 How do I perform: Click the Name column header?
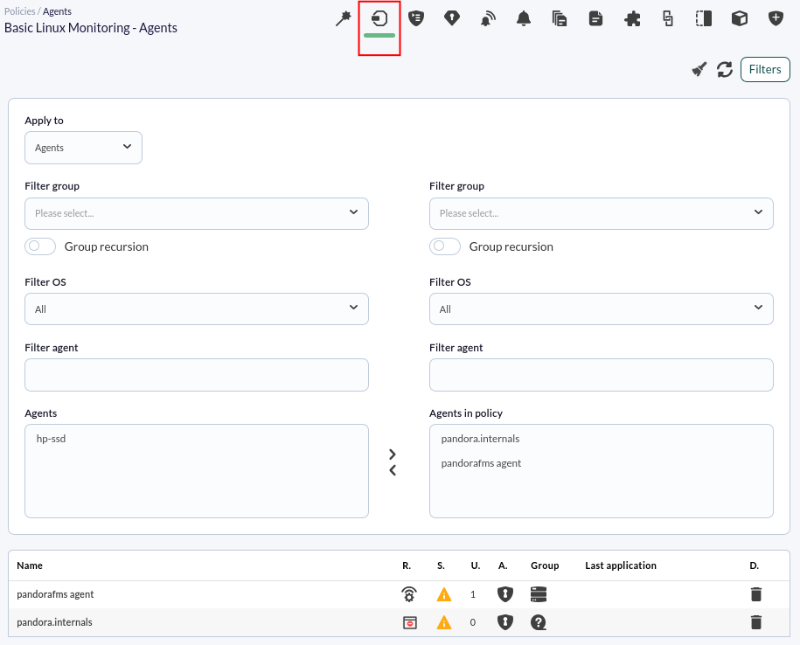[x=30, y=565]
